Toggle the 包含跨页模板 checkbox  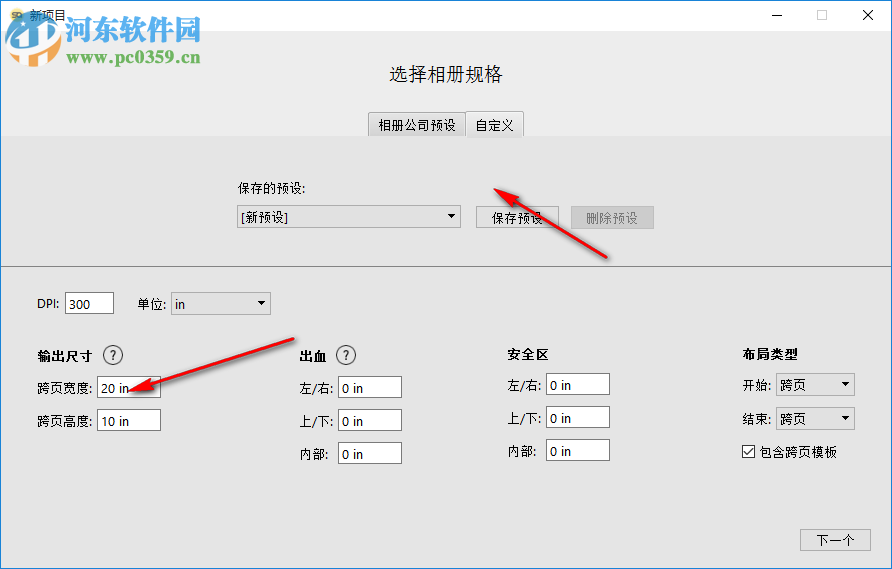[x=749, y=452]
